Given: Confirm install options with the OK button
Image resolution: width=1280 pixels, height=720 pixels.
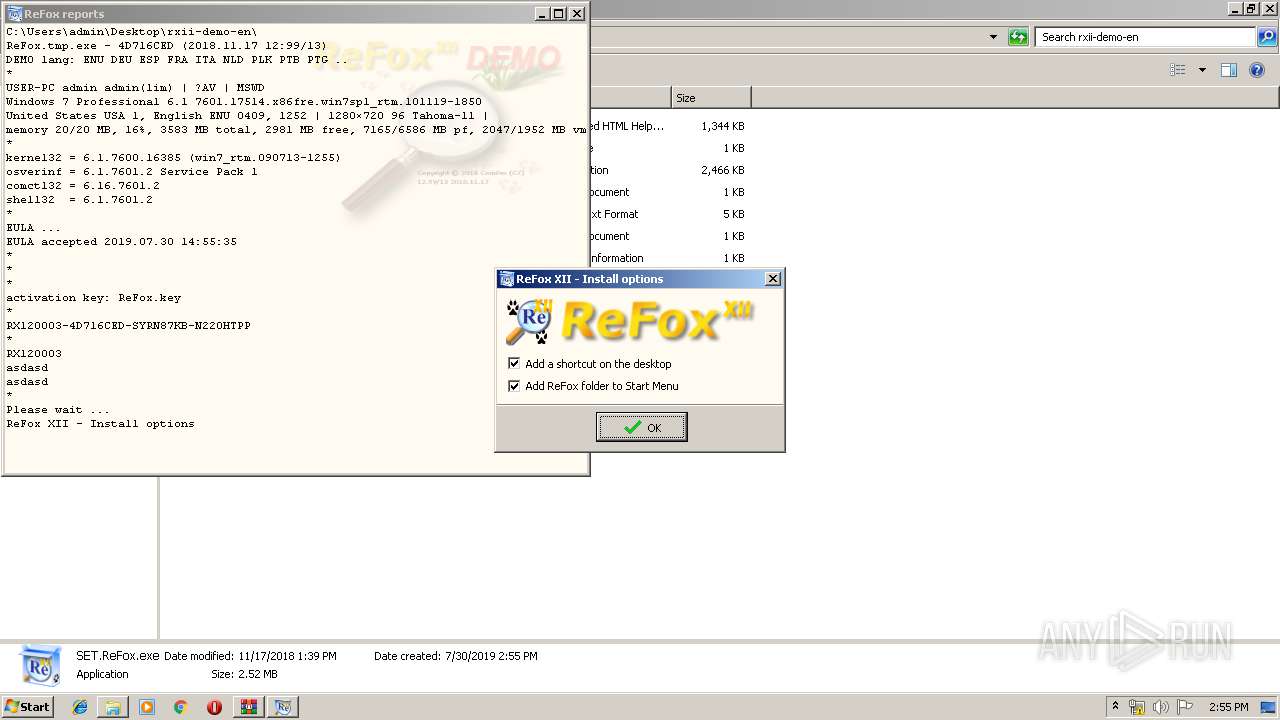Looking at the screenshot, I should (641, 427).
